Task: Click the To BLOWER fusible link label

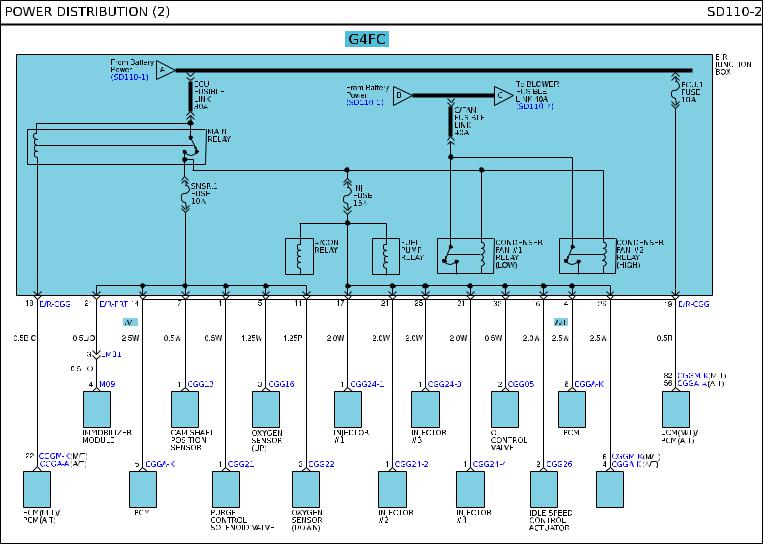Action: click(537, 91)
